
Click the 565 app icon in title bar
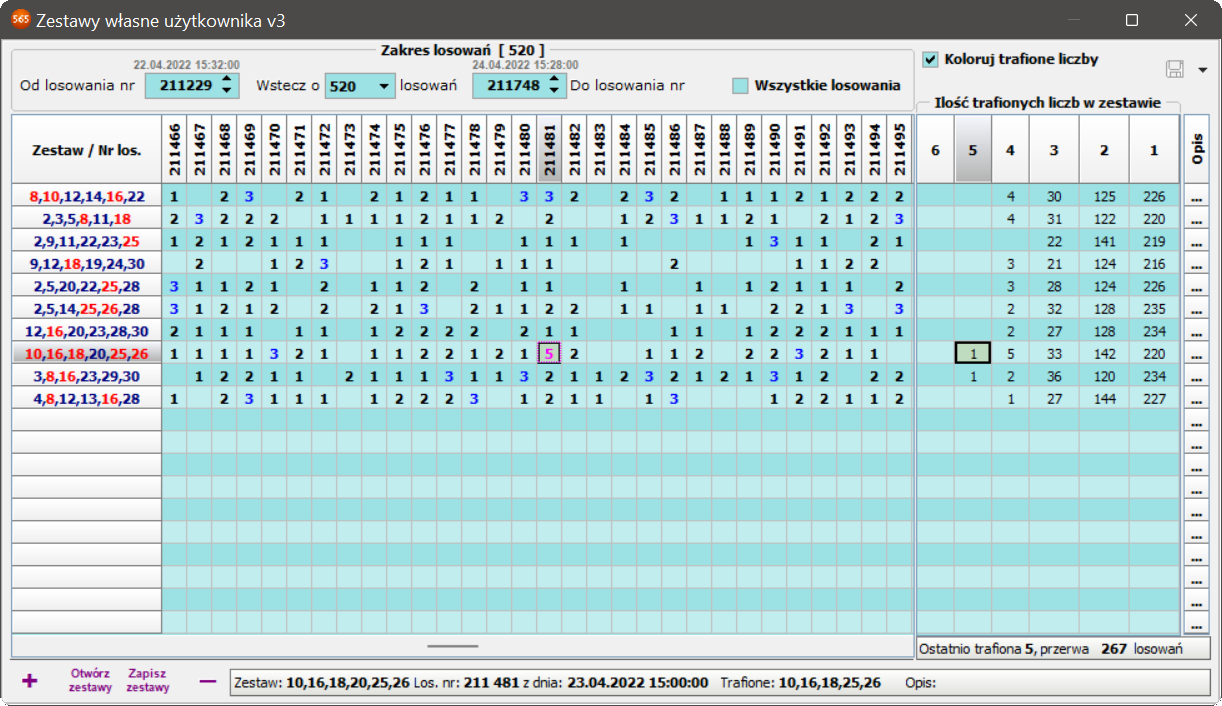click(19, 19)
